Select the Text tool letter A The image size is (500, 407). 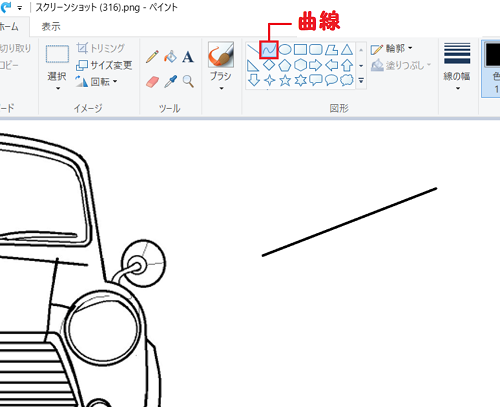188,57
